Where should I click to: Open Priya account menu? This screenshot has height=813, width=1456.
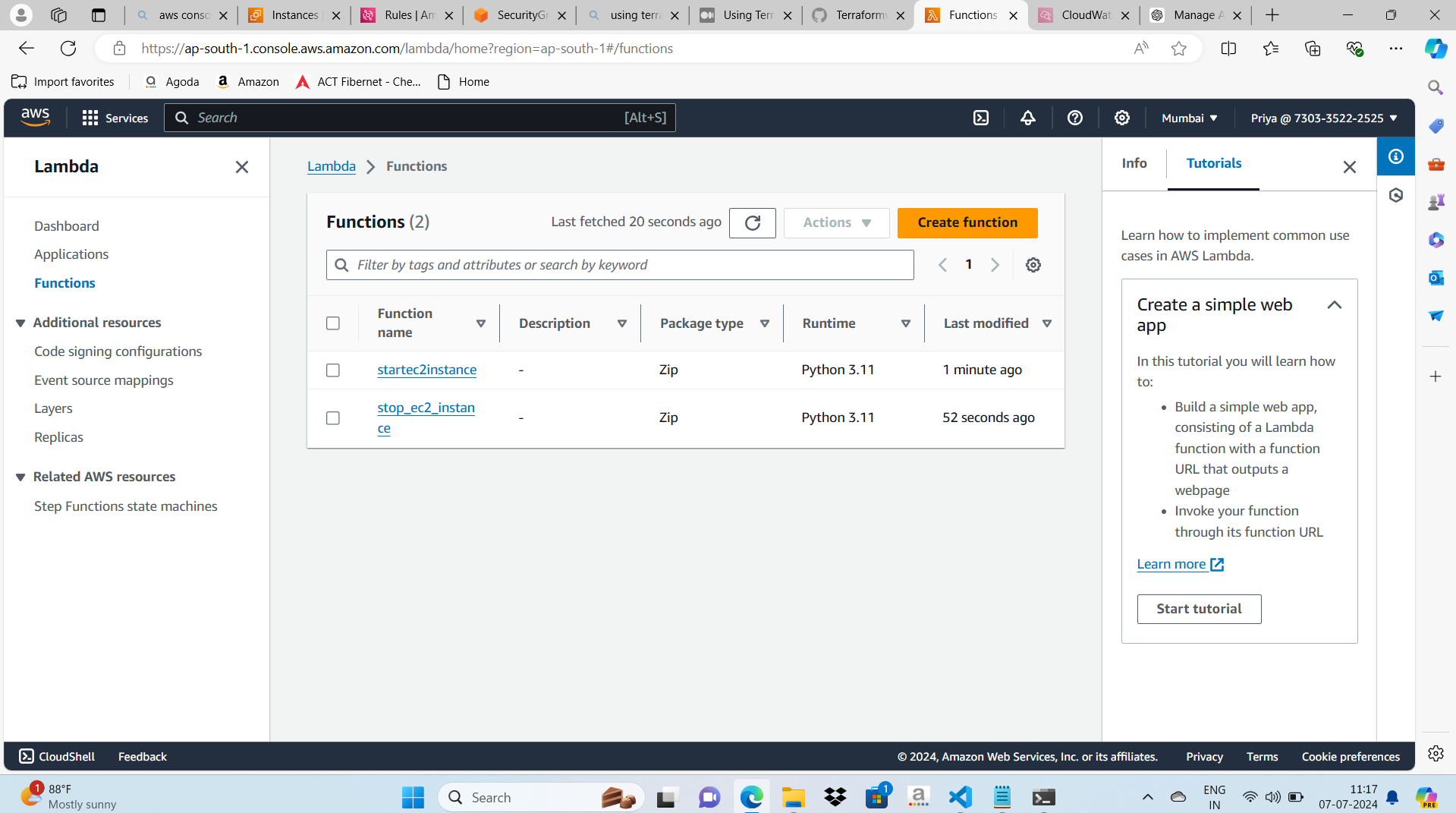pos(1324,118)
